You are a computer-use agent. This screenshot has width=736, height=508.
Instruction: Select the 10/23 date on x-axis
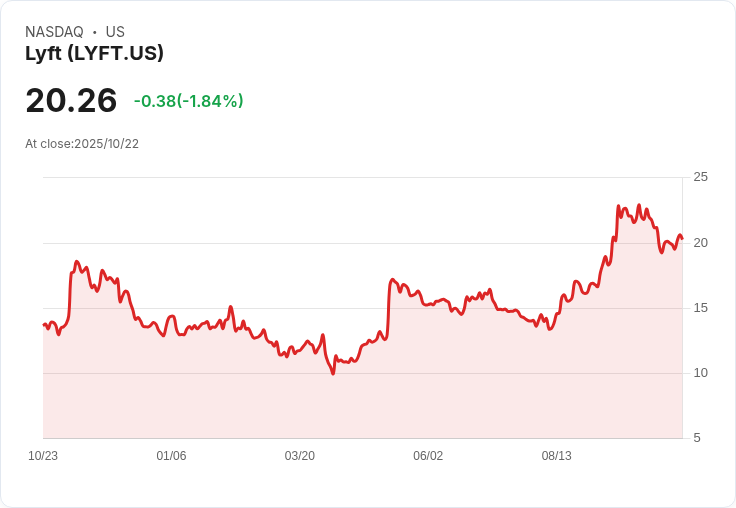pos(43,456)
